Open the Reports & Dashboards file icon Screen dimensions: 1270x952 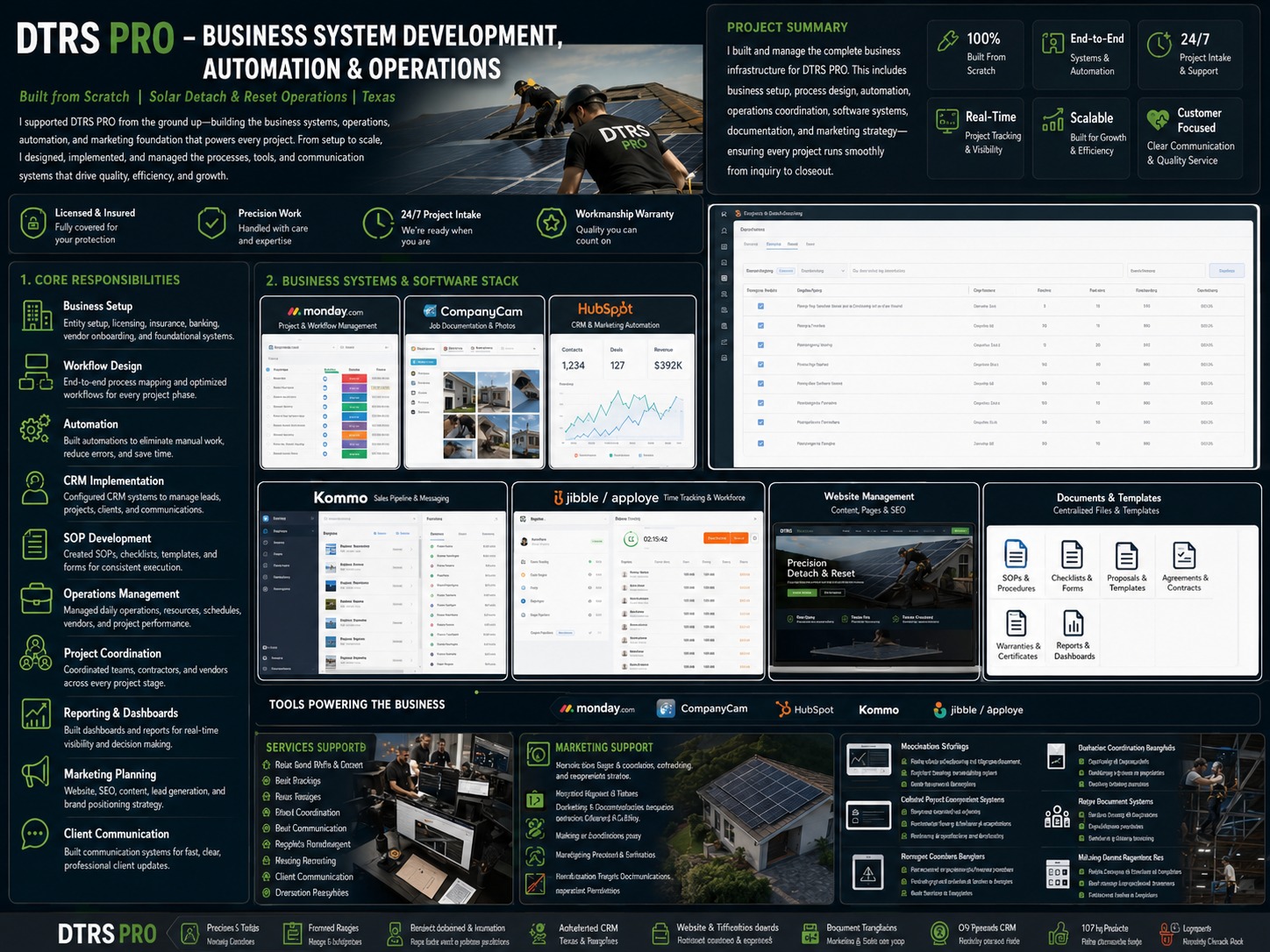(1074, 623)
